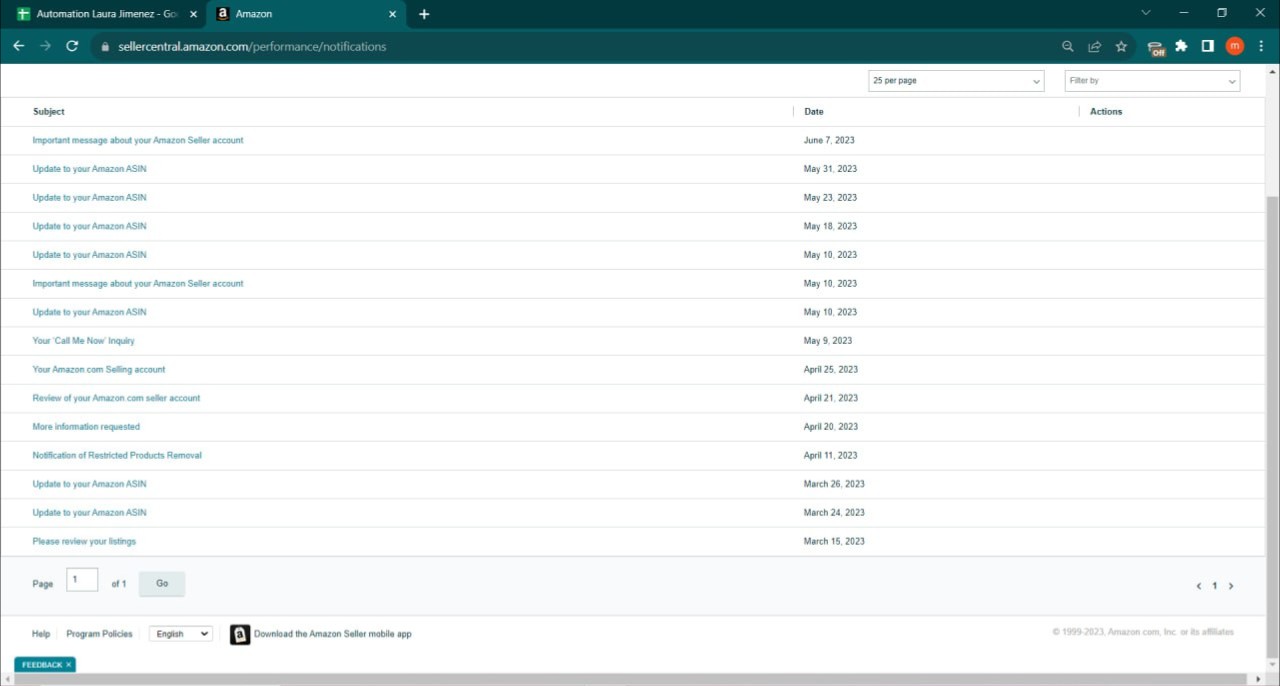Click the June 7, 2023 date cell

tap(829, 141)
